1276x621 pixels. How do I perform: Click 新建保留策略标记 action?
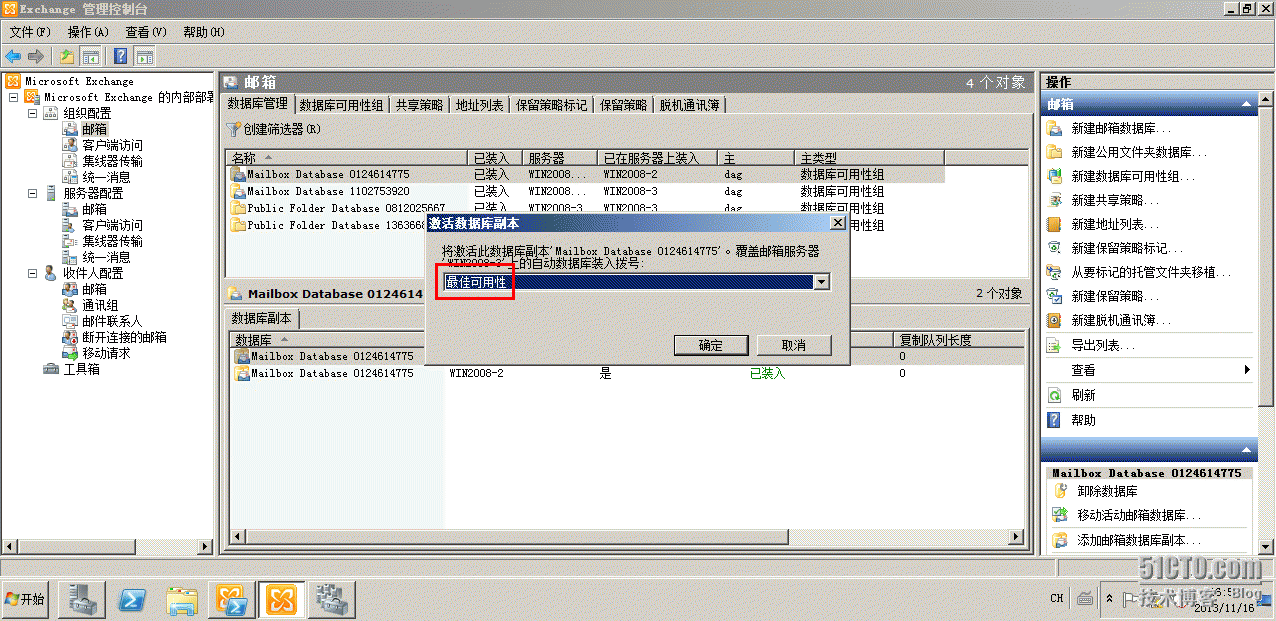(x=1126, y=248)
